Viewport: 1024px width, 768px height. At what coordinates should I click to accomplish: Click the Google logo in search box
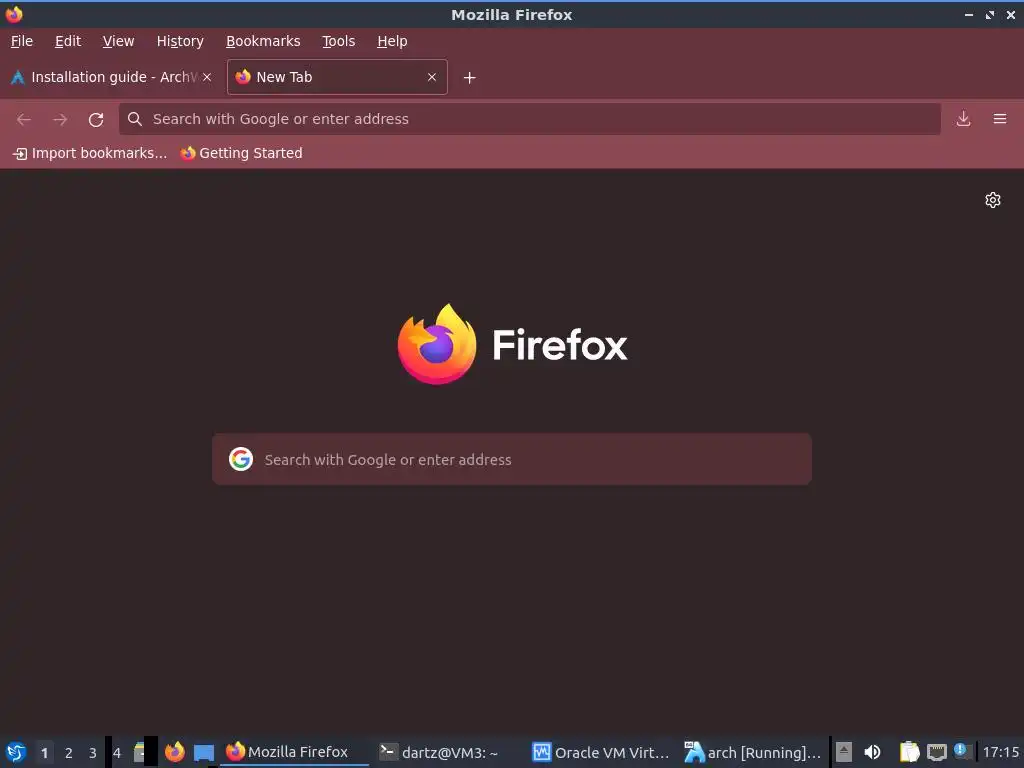click(241, 459)
